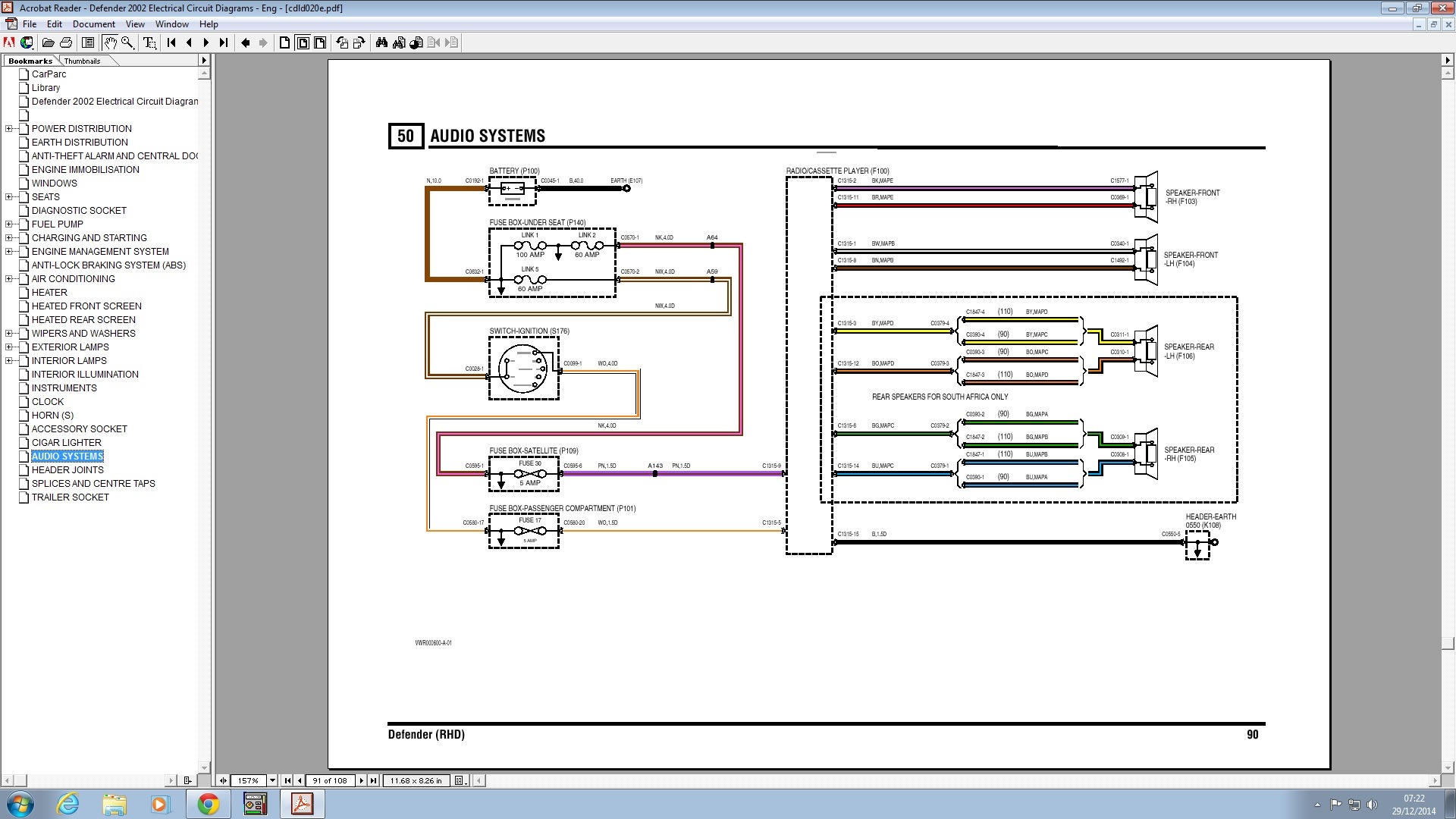1456x819 pixels.
Task: Rotate view clockwise
Action: tap(359, 42)
